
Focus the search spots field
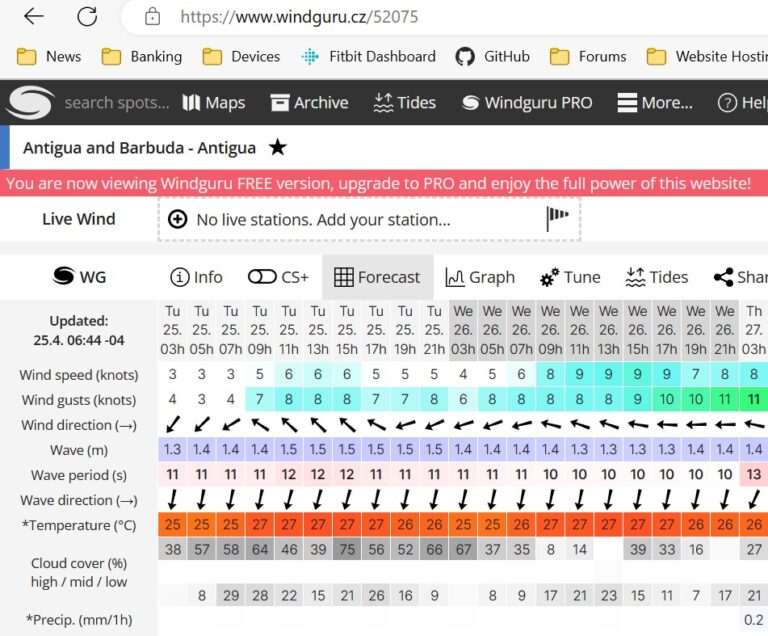[117, 102]
